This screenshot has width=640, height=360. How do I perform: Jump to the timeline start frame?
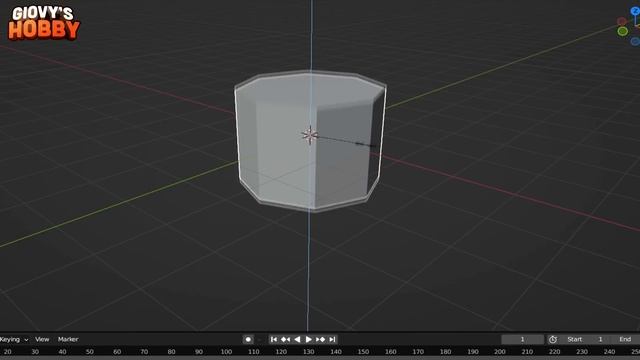(x=274, y=339)
